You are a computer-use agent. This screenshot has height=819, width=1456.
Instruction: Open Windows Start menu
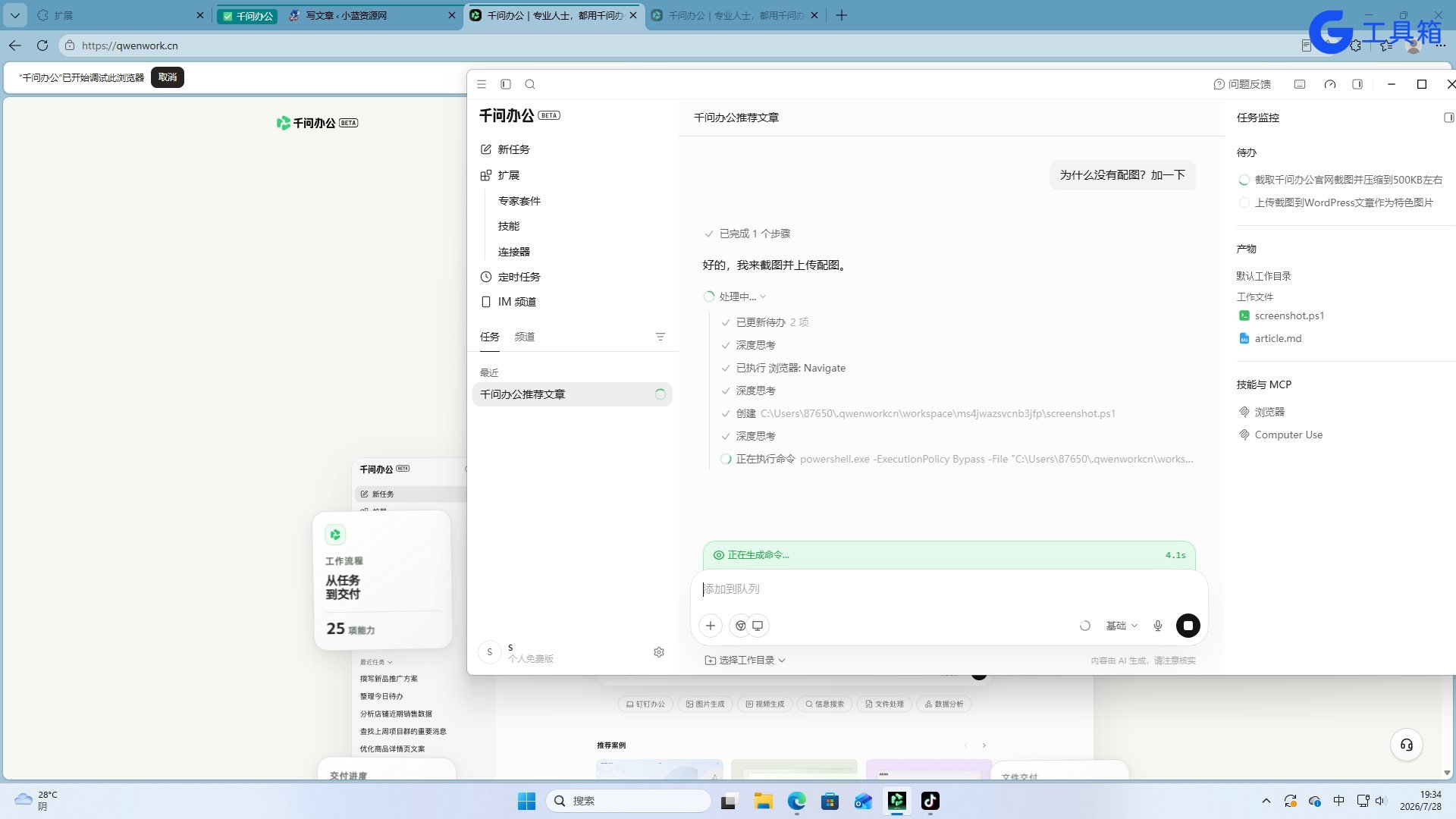tap(526, 801)
